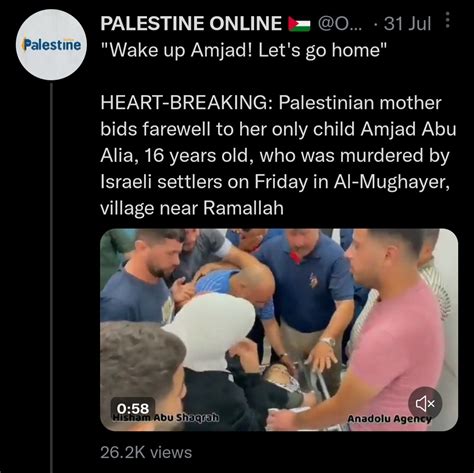Click the "village near Ramallah" text line
474x473 pixels.
[192, 208]
